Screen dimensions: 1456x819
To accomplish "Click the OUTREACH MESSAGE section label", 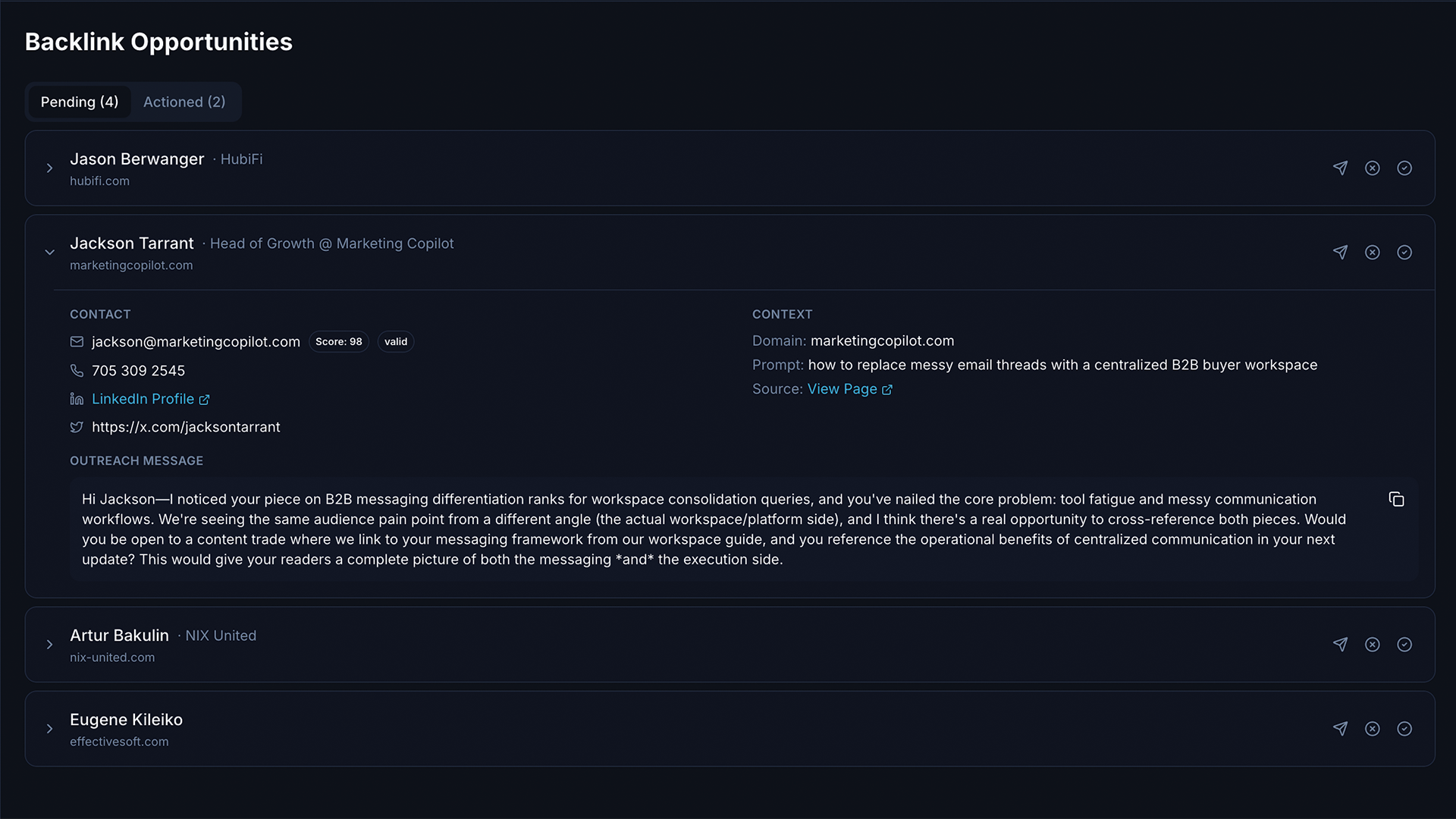I will [136, 461].
